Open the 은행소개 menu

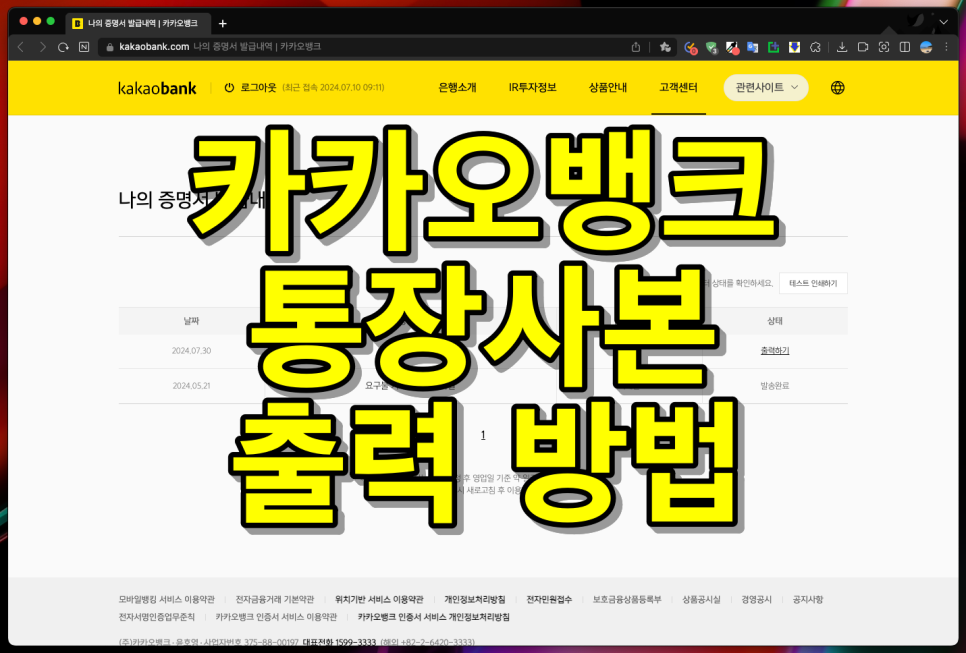(457, 87)
